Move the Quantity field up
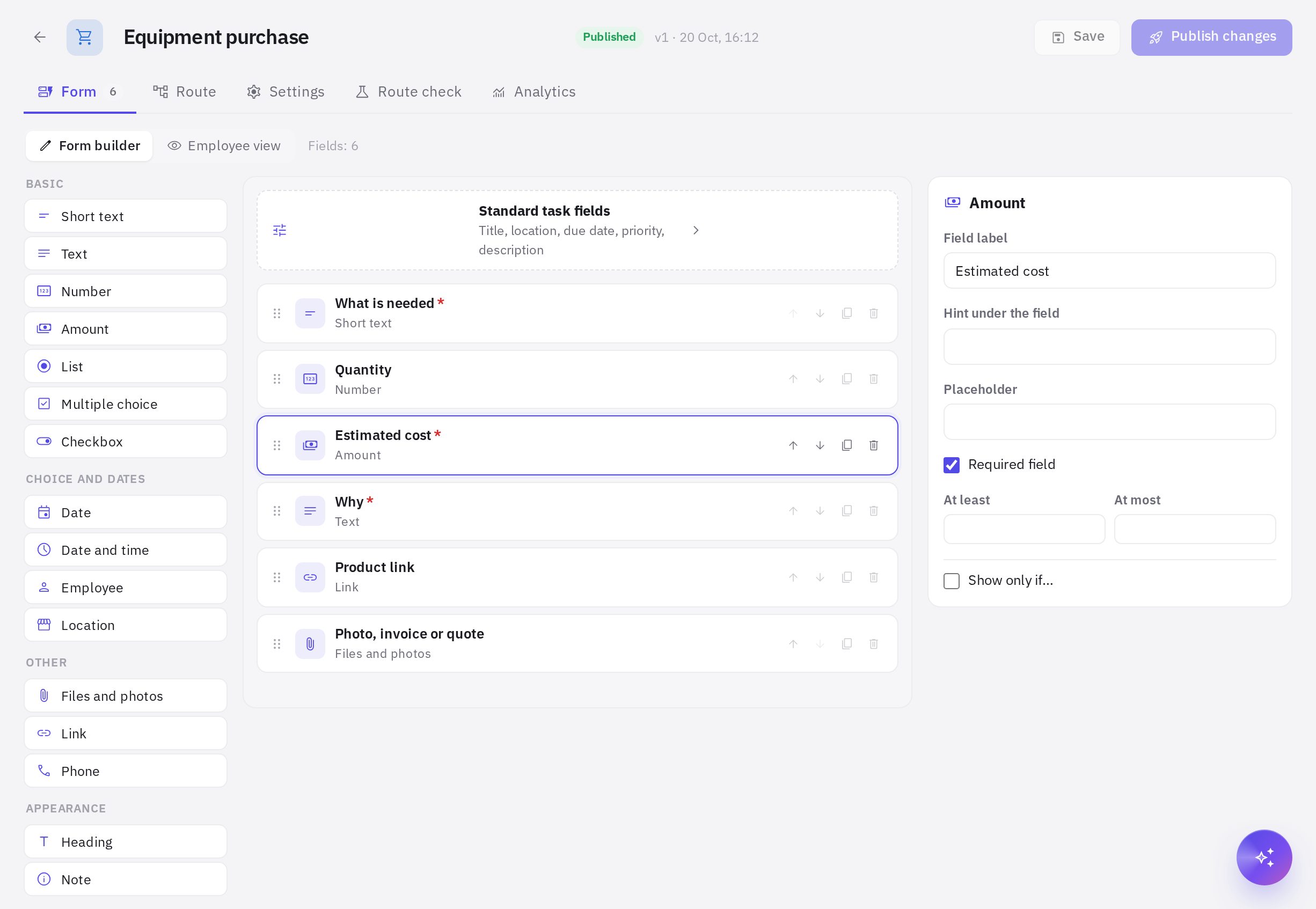Viewport: 1316px width, 909px height. coord(793,379)
